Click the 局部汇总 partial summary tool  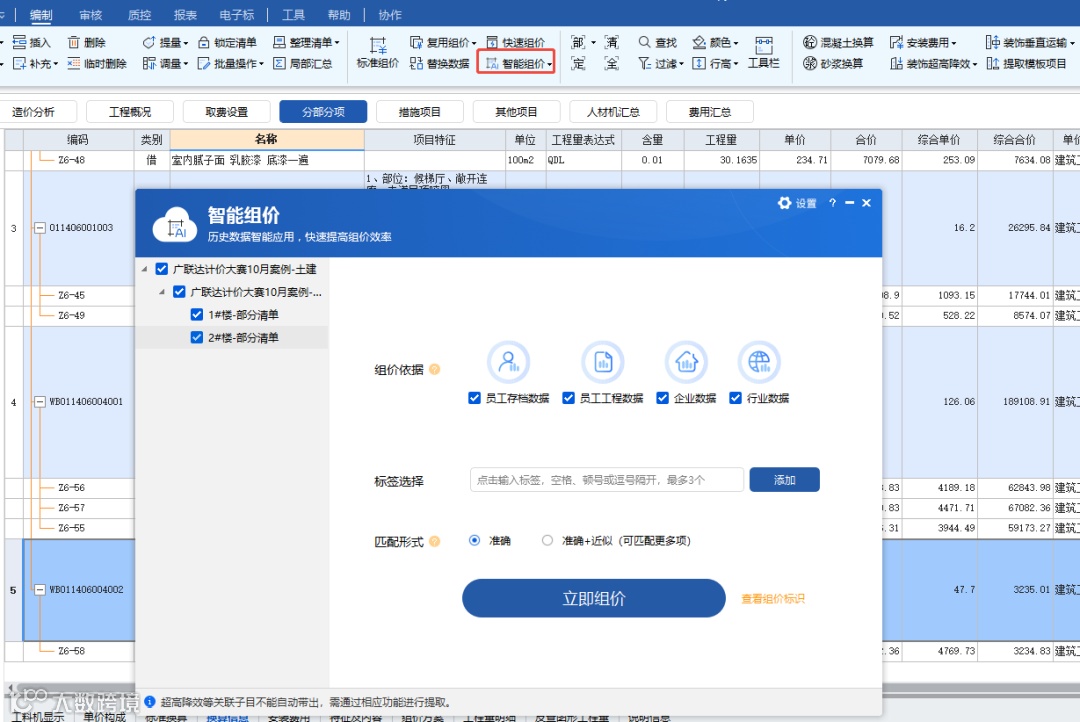(x=303, y=63)
